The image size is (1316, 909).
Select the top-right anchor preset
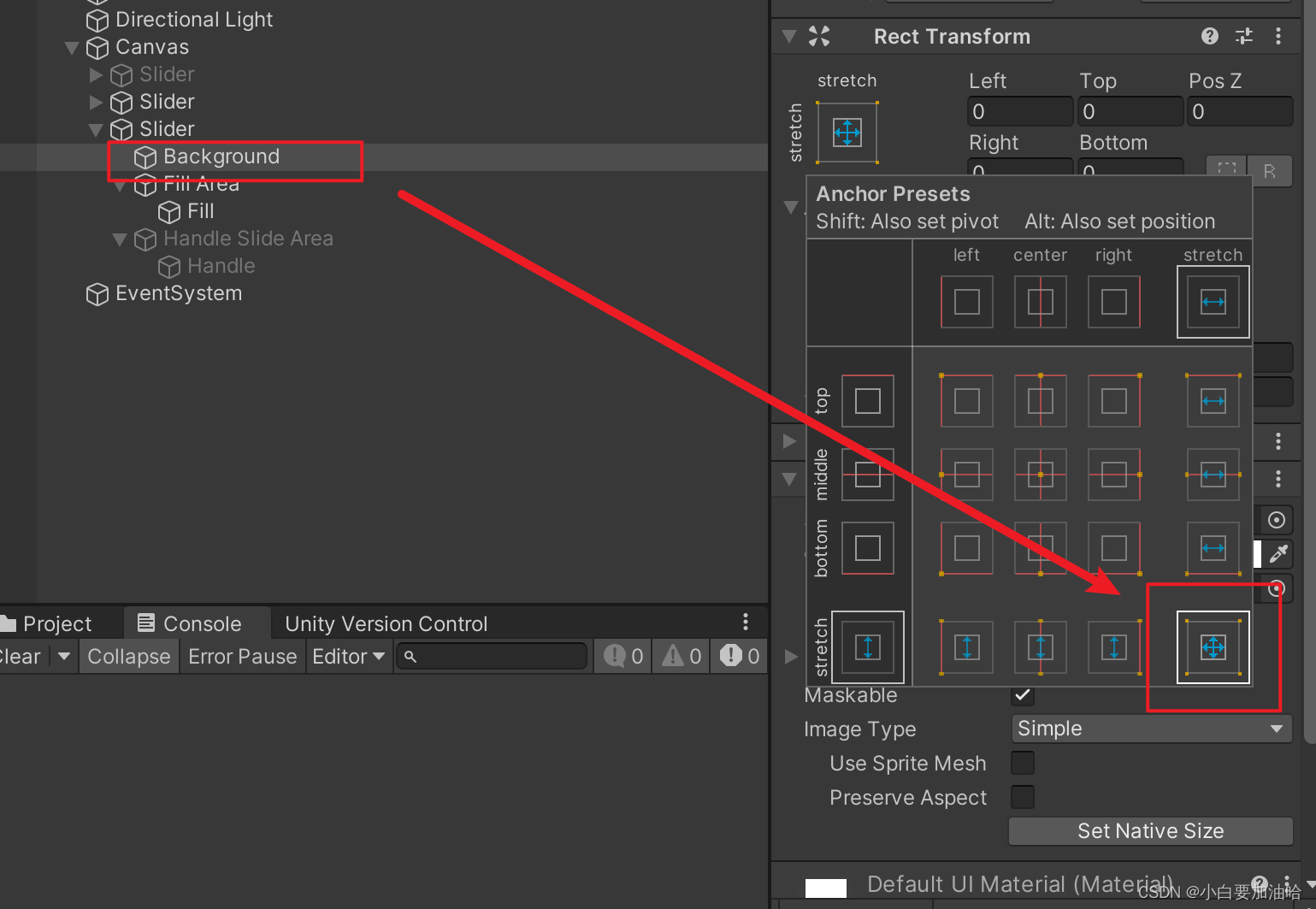coord(1114,401)
